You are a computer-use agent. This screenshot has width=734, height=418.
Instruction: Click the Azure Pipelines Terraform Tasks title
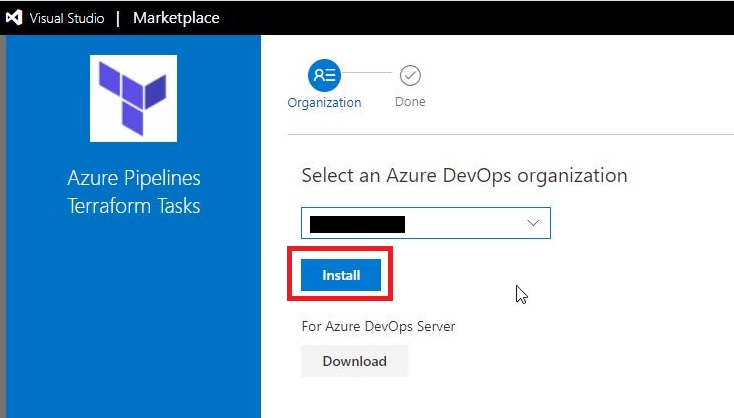pos(134,192)
